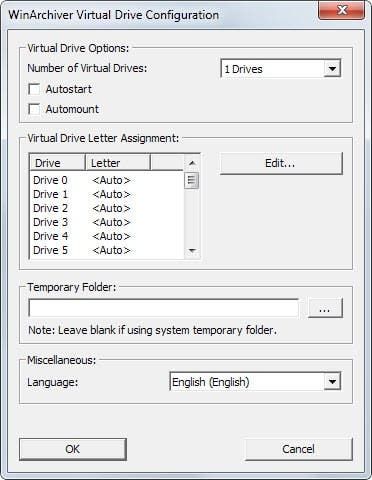Select Drive 1 row in list
This screenshot has height=480, width=372.
click(x=107, y=194)
